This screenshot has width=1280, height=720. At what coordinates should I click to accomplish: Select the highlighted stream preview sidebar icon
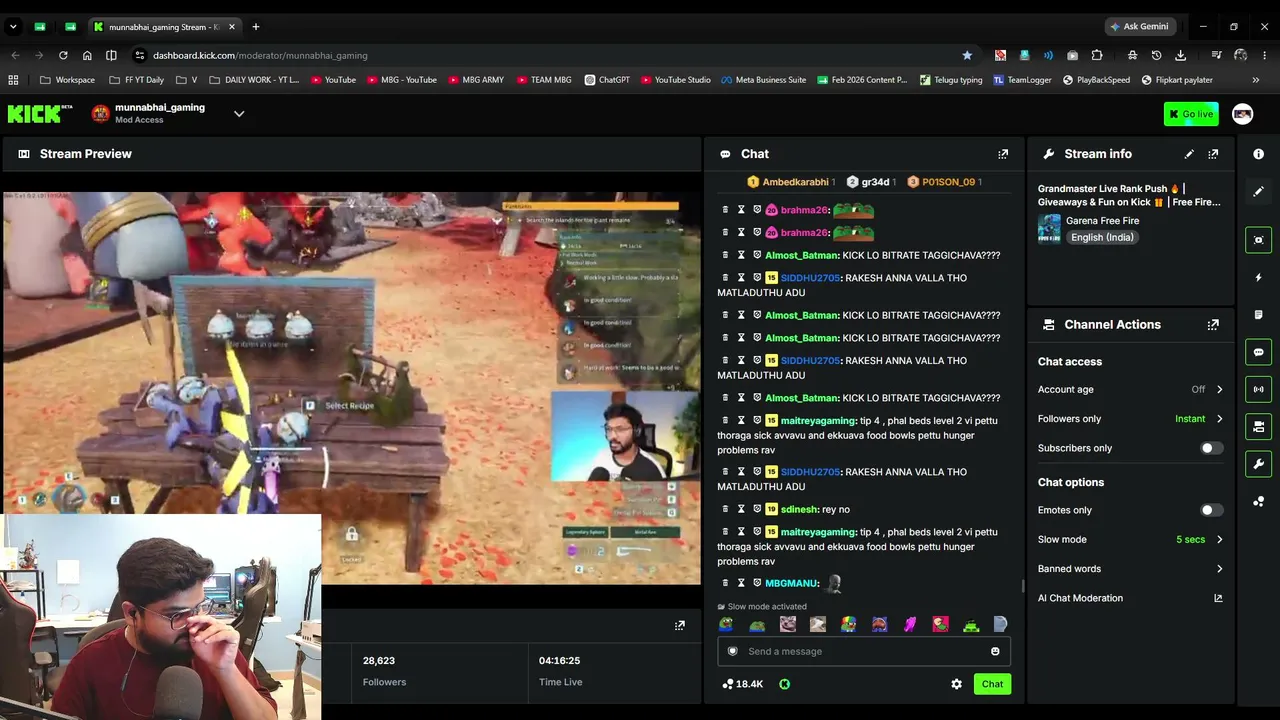click(1259, 240)
